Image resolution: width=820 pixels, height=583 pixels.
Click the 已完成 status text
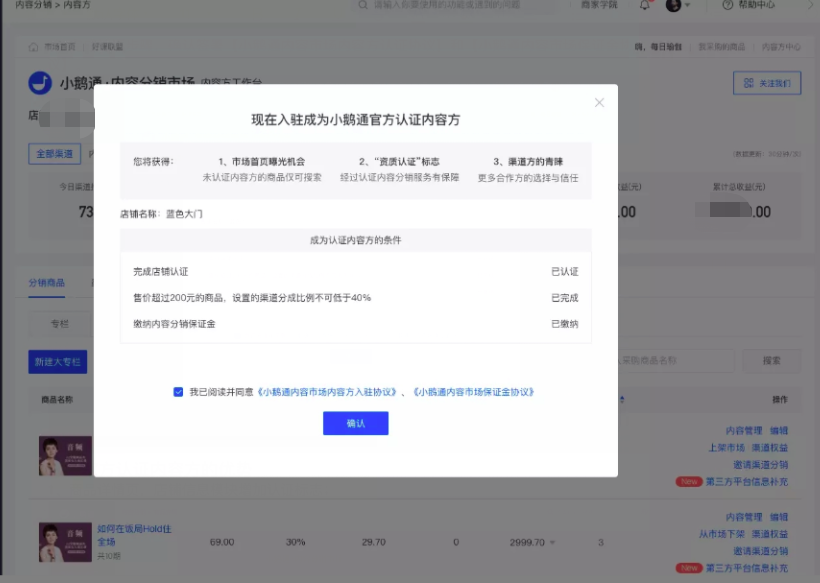click(565, 298)
